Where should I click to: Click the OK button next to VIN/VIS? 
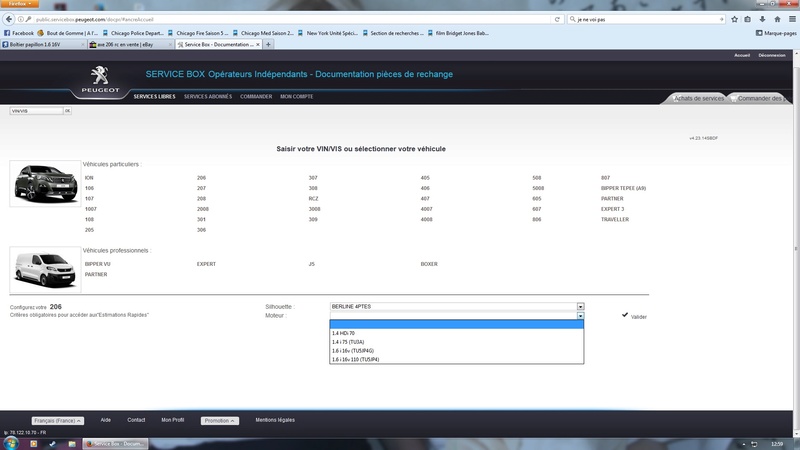[67, 111]
